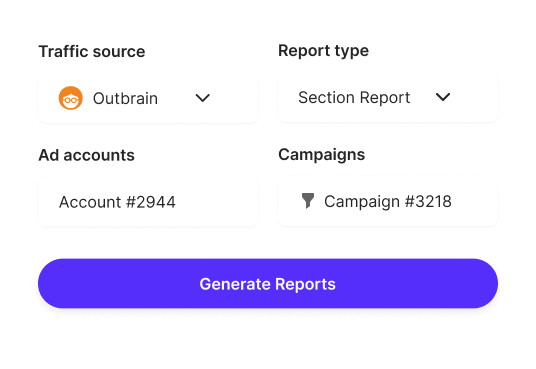536x369 pixels.
Task: Expand the Traffic source chevron arrow
Action: tap(202, 98)
